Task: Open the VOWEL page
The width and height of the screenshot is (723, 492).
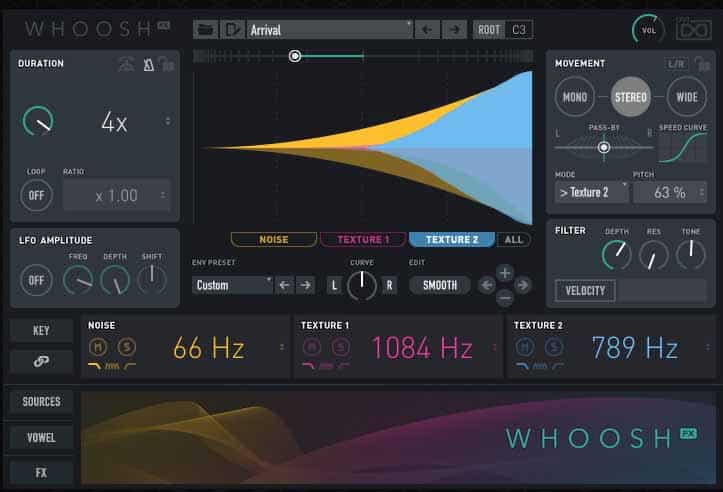Action: 41,438
